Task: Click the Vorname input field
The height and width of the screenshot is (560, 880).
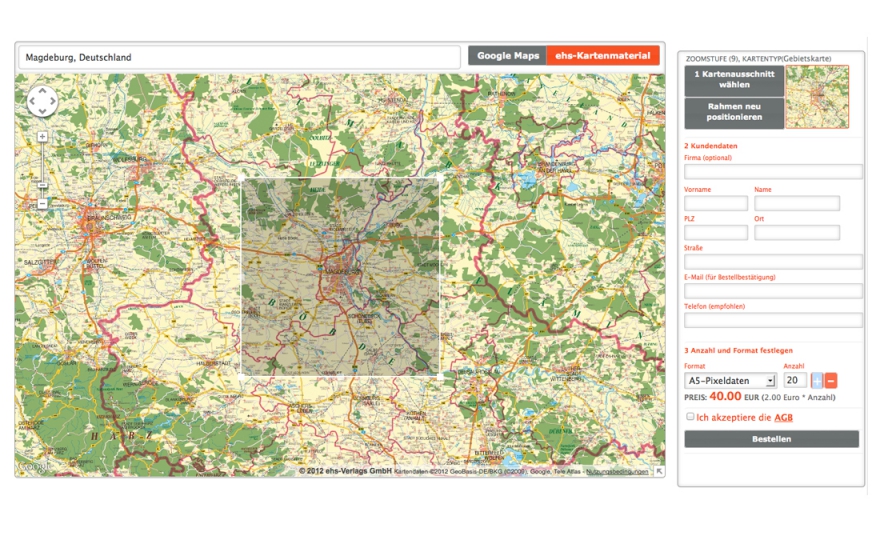Action: point(716,203)
